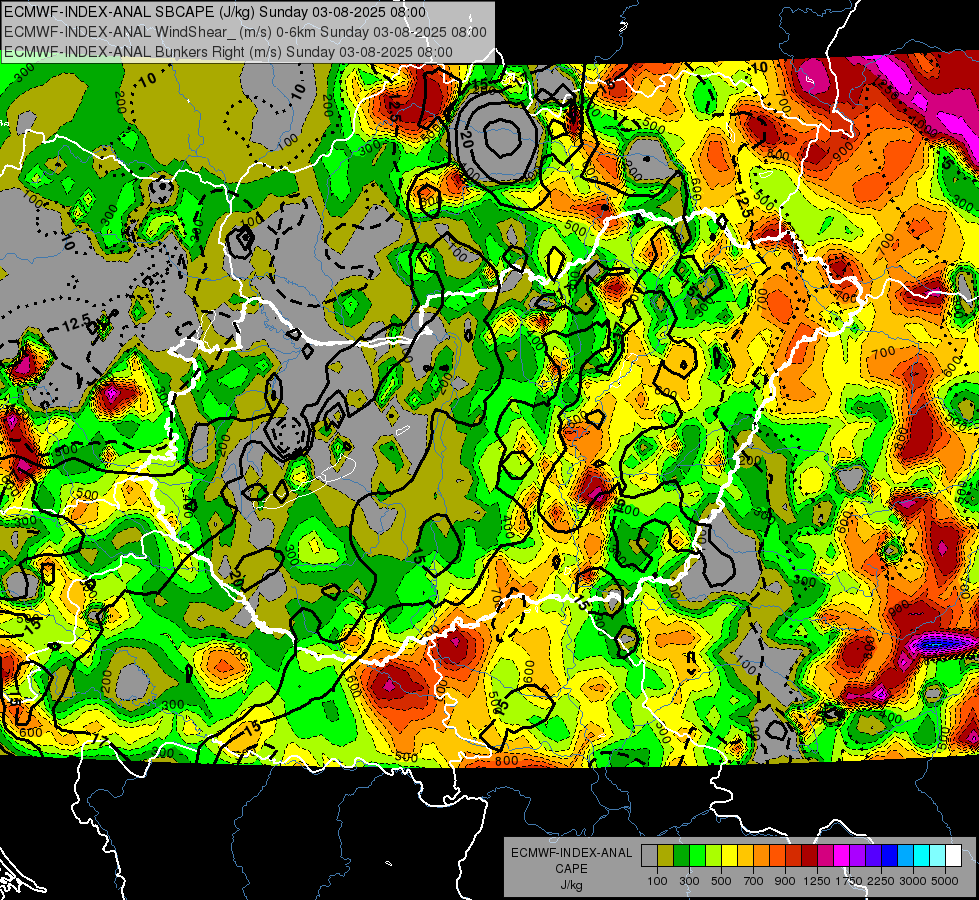
Task: Click the 2250 tick label in legend
Action: click(882, 881)
